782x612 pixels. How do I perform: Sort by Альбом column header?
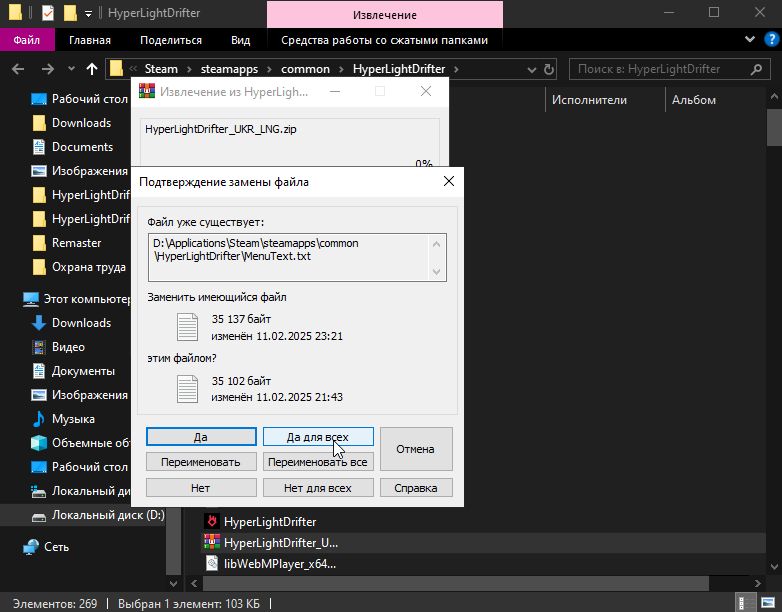(x=694, y=100)
